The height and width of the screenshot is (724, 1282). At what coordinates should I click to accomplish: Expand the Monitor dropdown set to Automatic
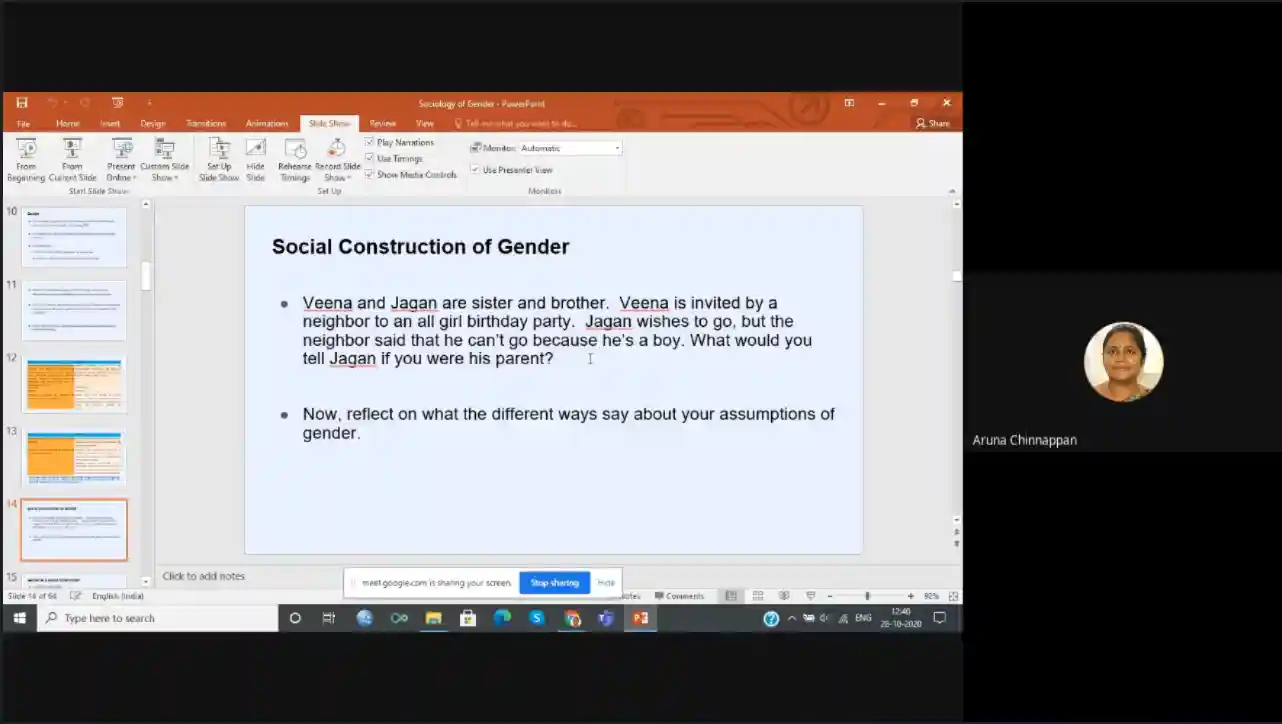pyautogui.click(x=617, y=148)
